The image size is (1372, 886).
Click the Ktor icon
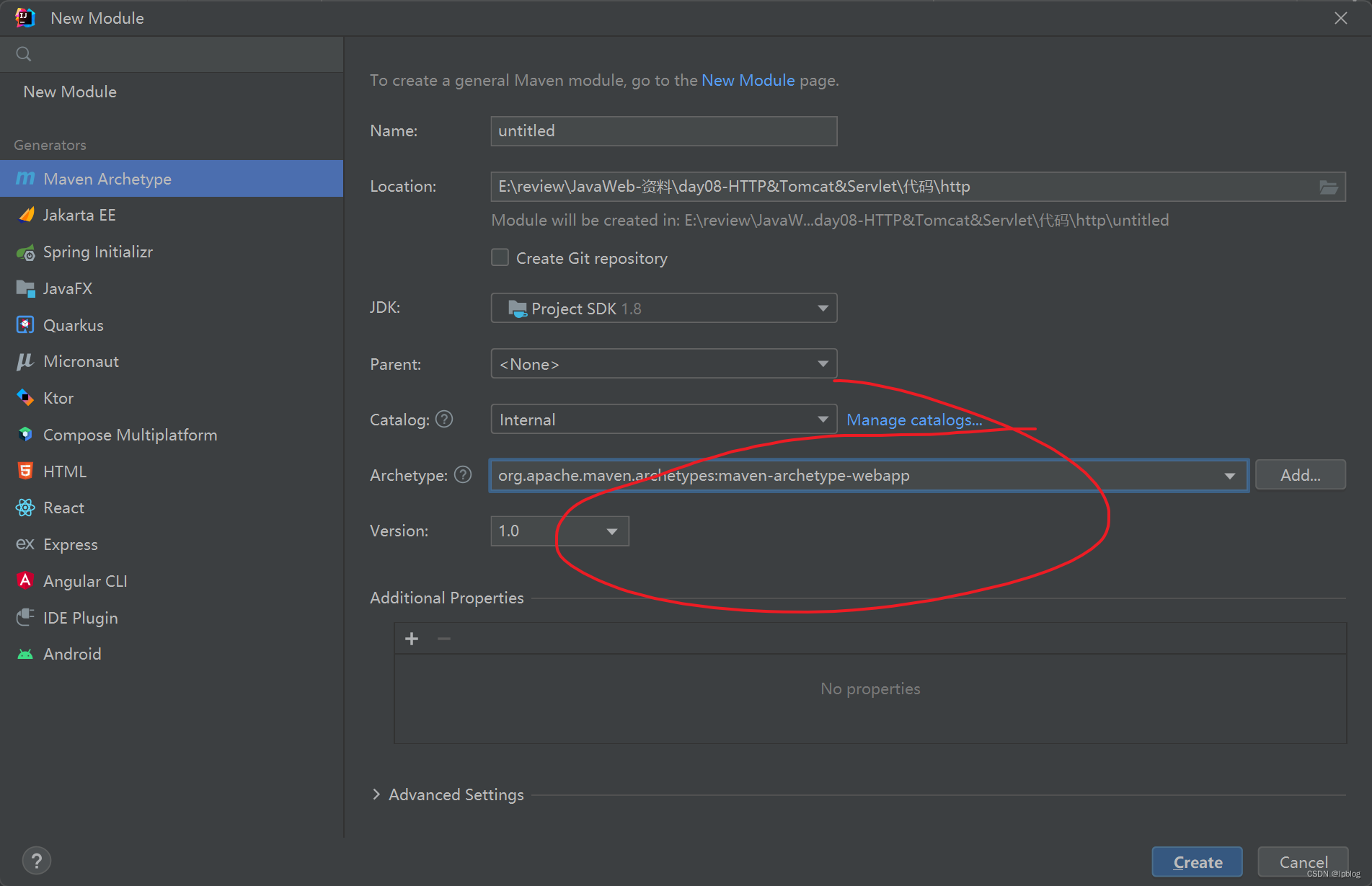coord(25,398)
